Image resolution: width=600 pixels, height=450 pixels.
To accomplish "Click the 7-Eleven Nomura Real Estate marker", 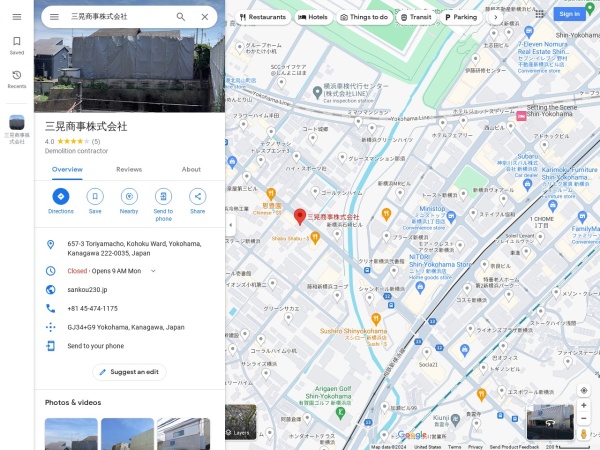I will click(529, 31).
